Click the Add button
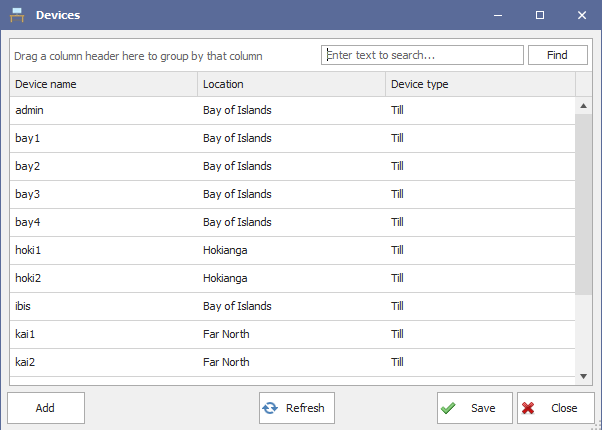The image size is (602, 430). click(46, 408)
